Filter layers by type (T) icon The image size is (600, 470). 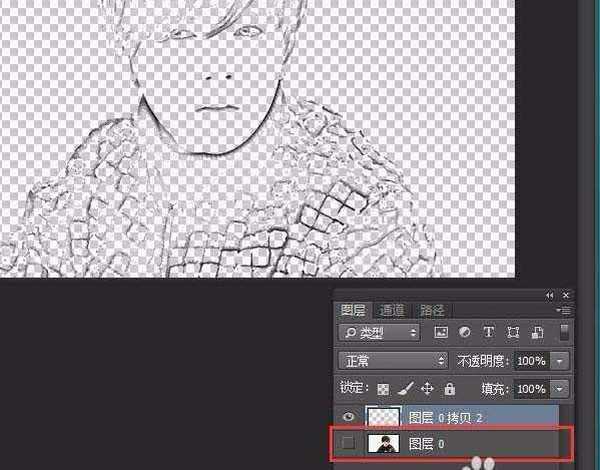(489, 332)
